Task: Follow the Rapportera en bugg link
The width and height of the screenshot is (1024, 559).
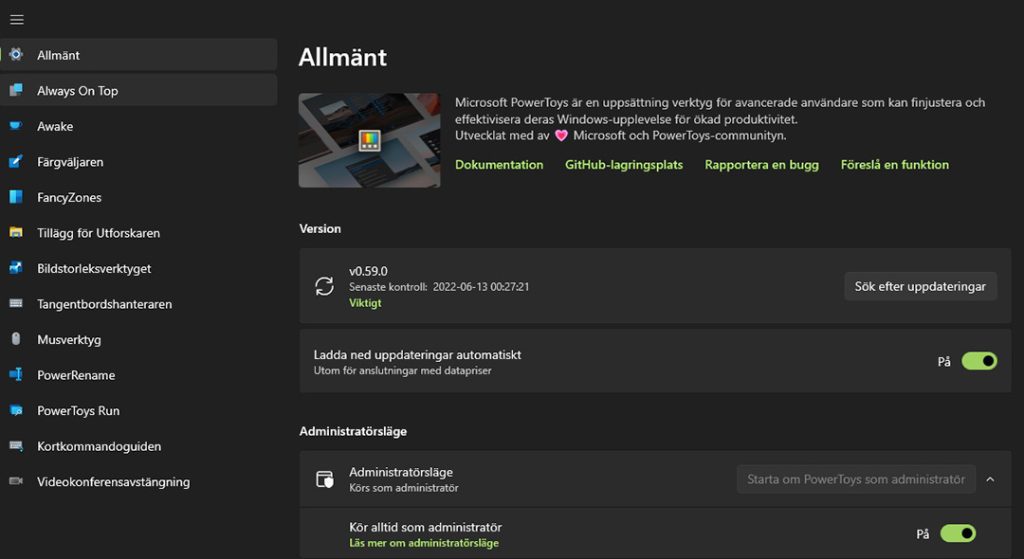Action: click(761, 165)
